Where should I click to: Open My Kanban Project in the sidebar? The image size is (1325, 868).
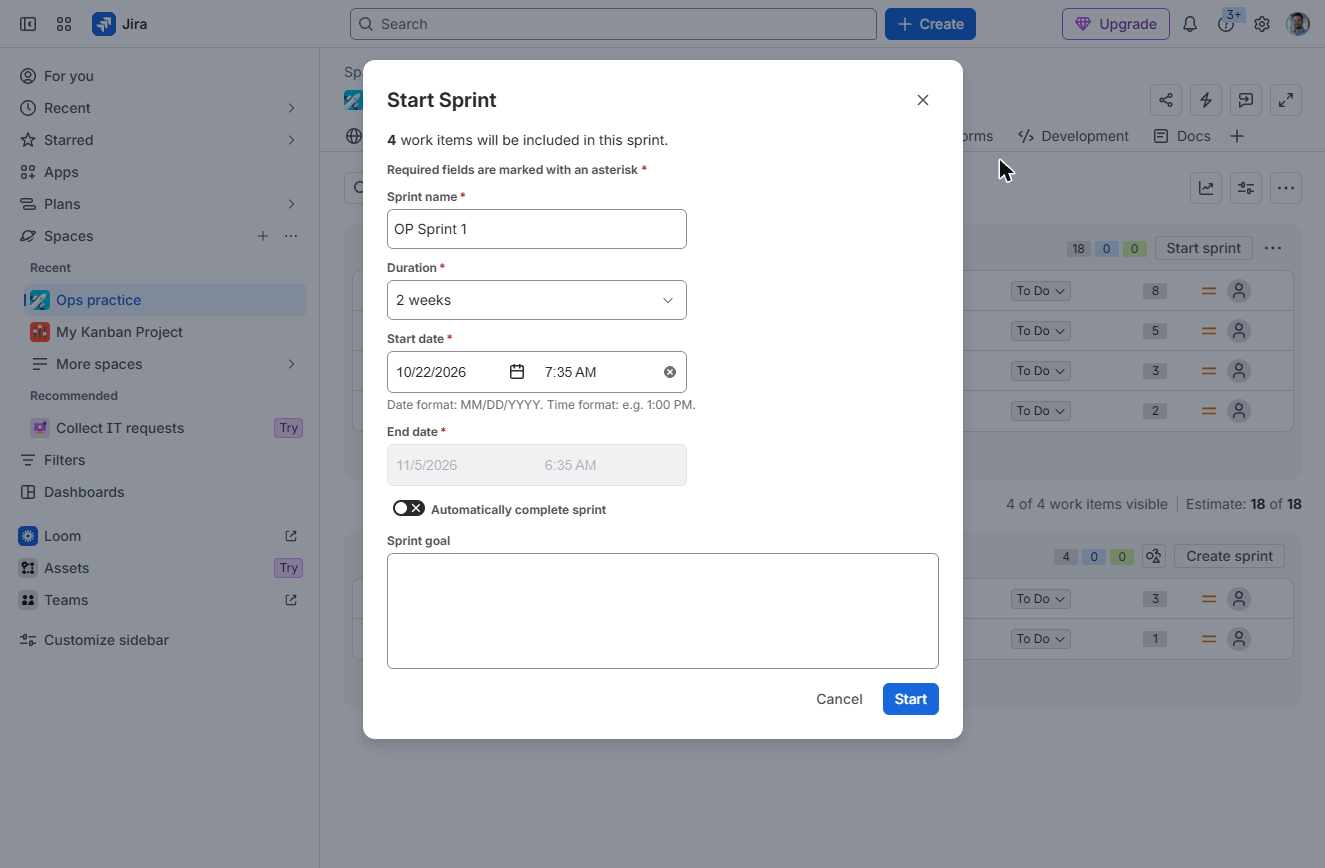166,332
